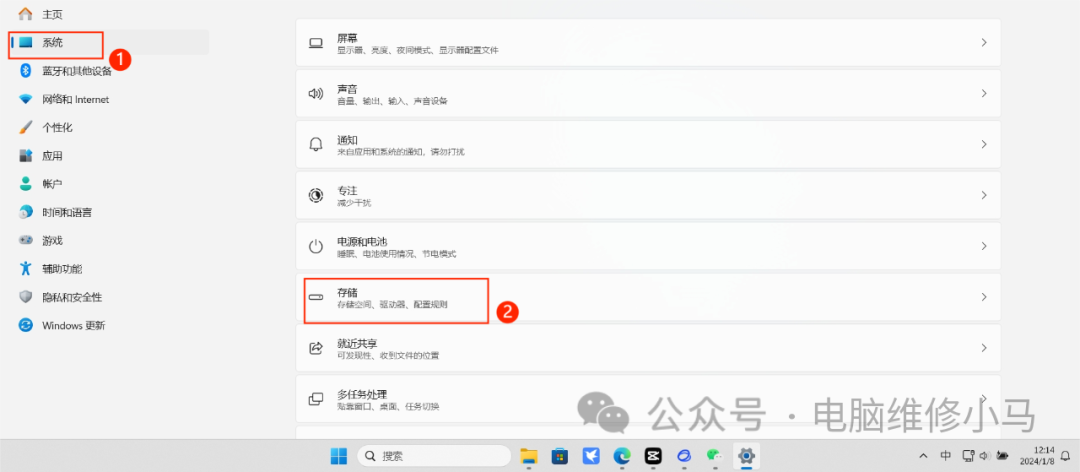Click 音量、输出、输入、声音设备 description text

(392, 101)
